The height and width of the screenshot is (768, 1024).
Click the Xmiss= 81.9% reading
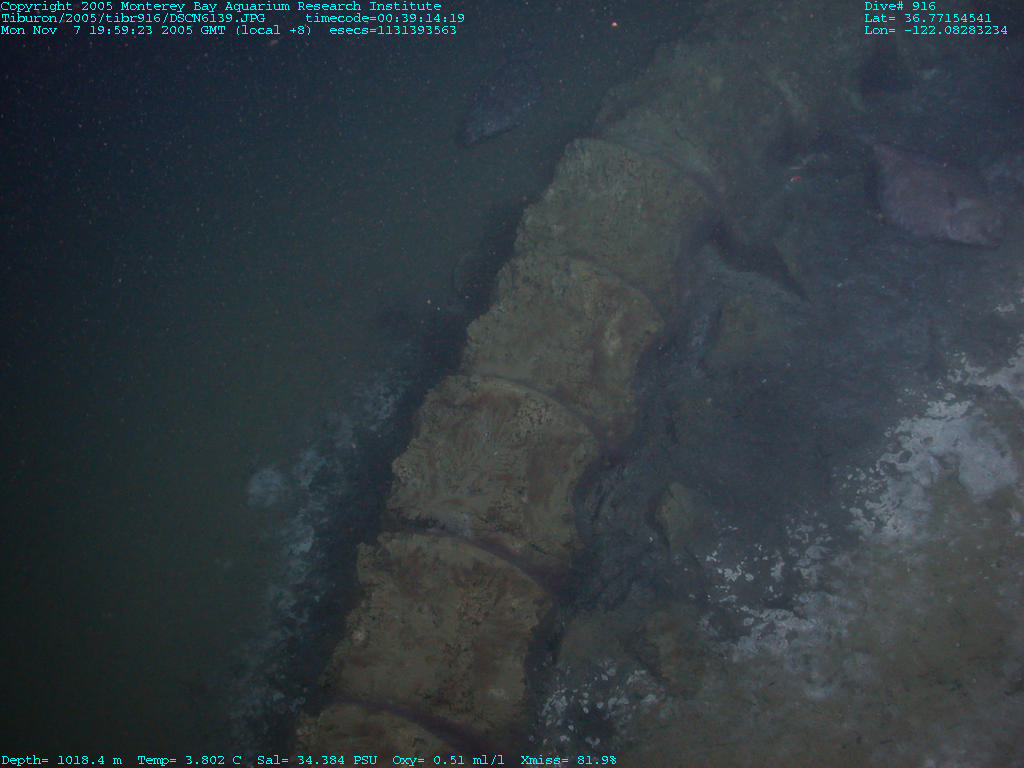point(568,760)
